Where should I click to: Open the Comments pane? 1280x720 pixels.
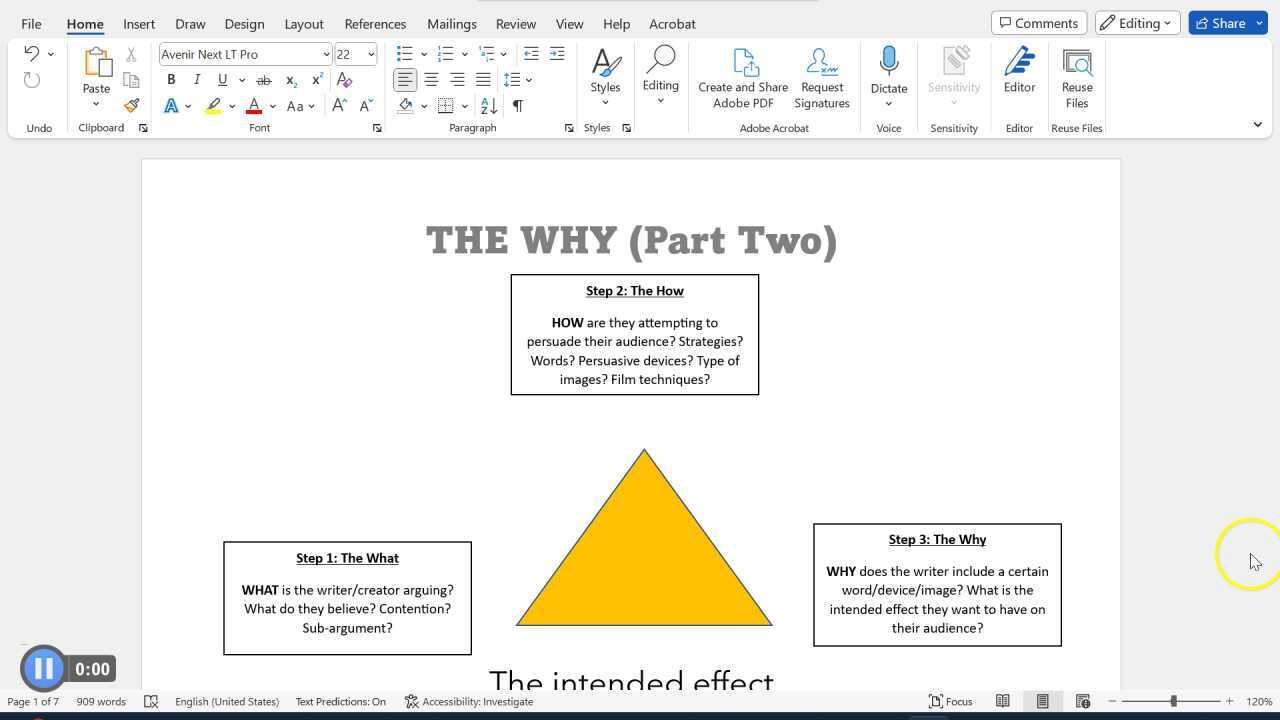[x=1038, y=22]
